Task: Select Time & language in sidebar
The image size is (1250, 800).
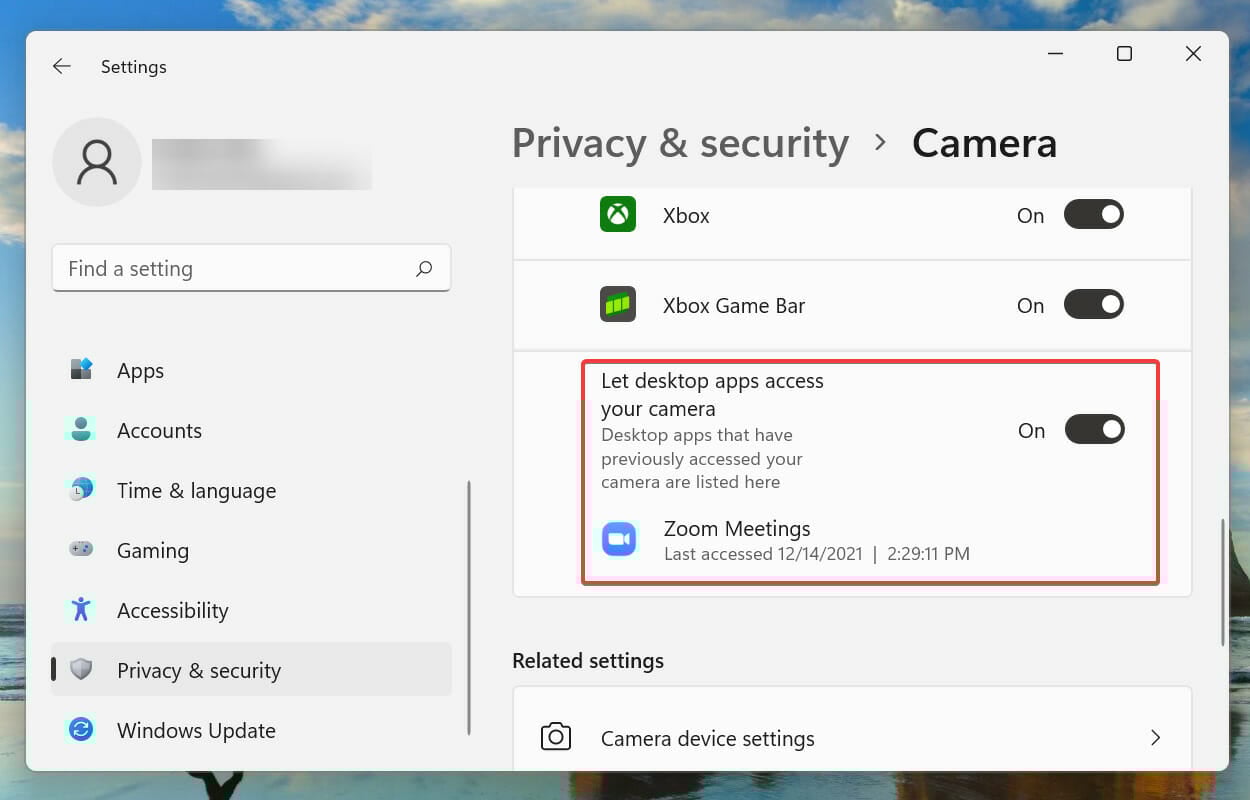Action: (196, 491)
